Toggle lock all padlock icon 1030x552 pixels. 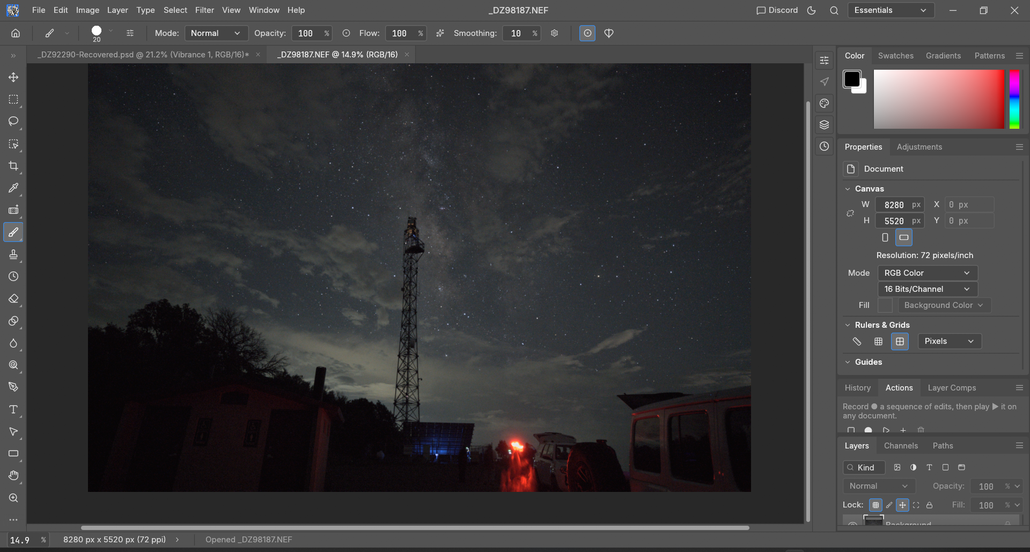pos(929,505)
